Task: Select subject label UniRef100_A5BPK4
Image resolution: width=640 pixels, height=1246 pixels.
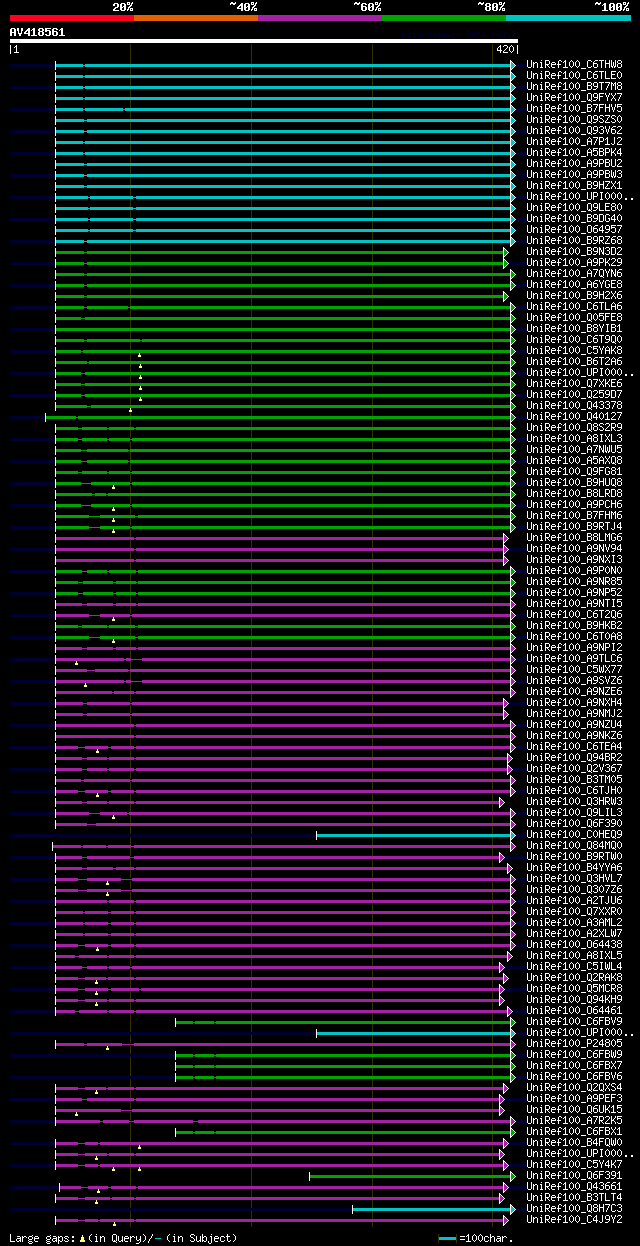Action: (x=574, y=153)
